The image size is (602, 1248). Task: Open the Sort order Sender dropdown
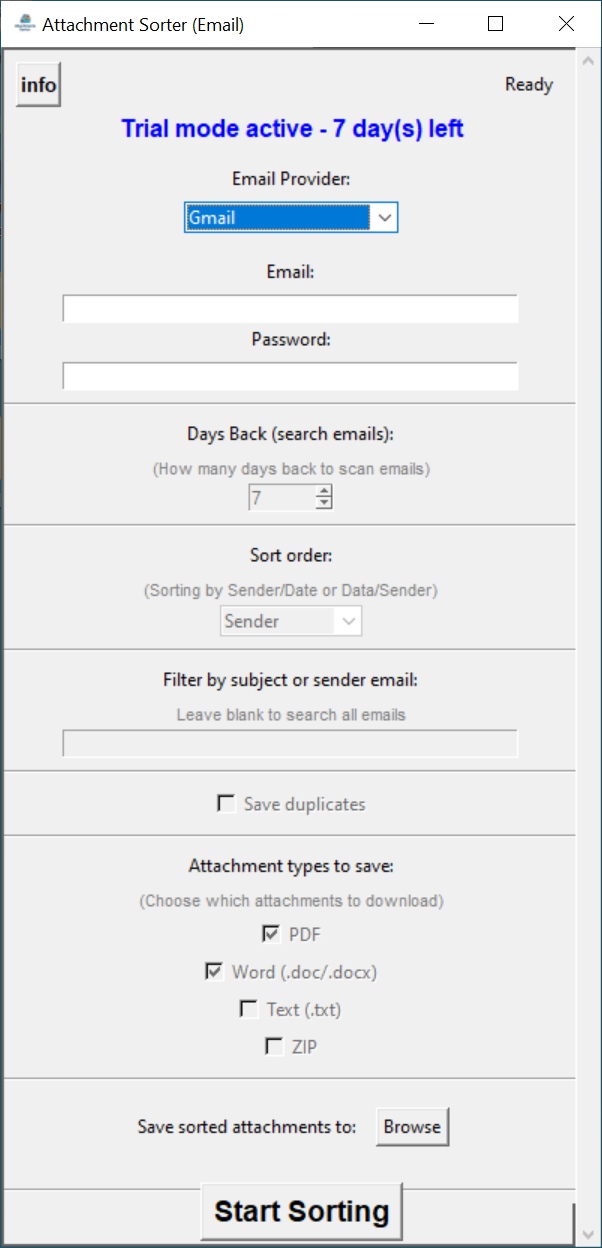tap(291, 621)
